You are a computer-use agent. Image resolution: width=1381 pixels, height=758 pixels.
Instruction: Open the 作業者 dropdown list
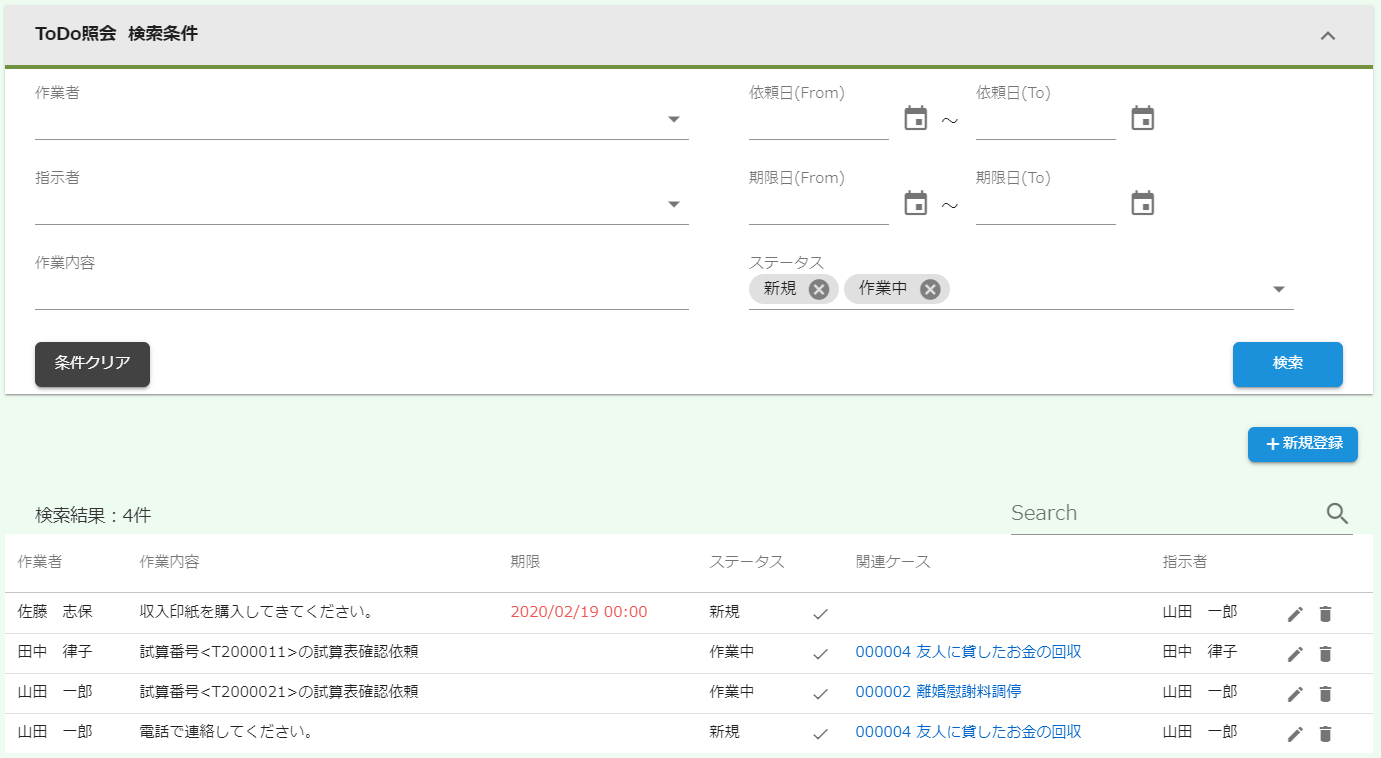pos(675,118)
